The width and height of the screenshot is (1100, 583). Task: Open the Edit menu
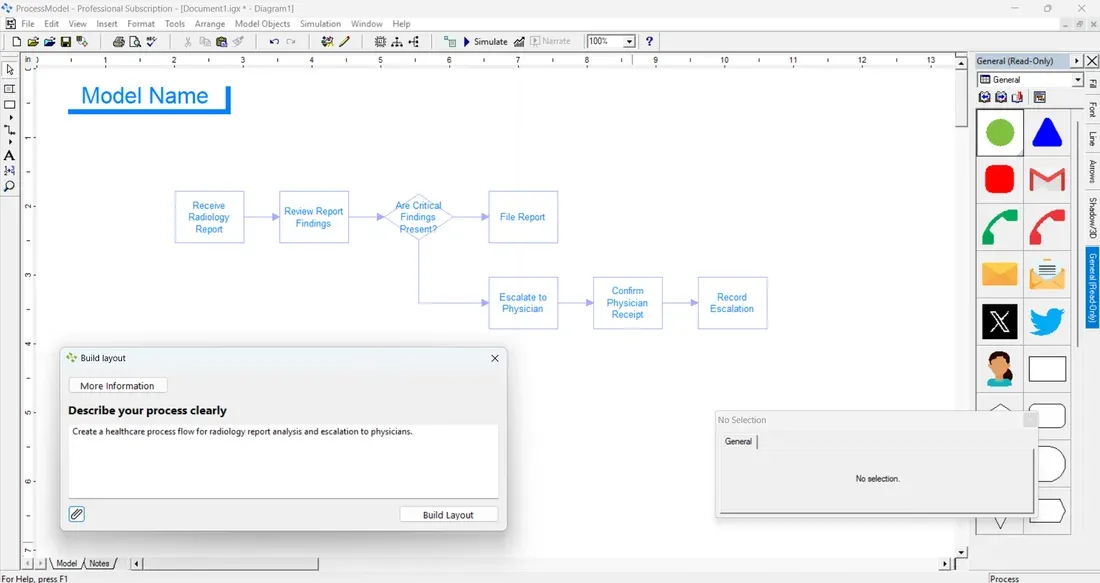52,24
